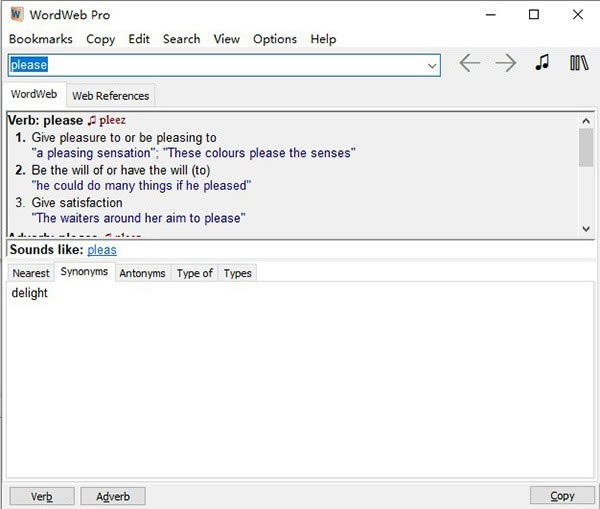The image size is (600, 509).
Task: Click the forward navigation arrow
Action: 506,64
